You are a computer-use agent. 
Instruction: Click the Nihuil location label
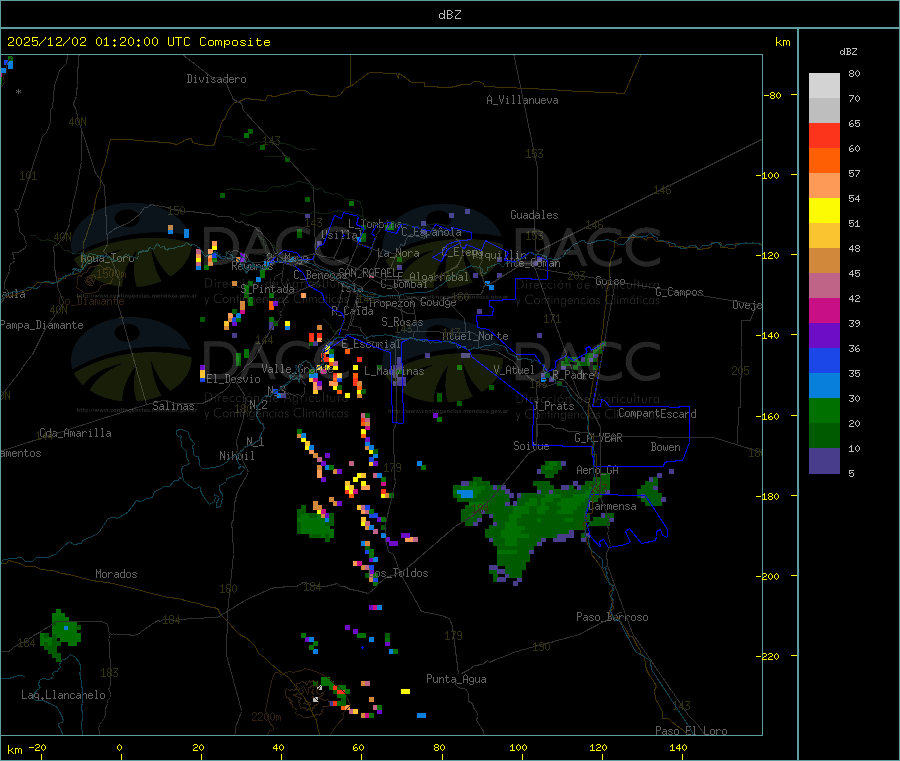pos(236,456)
